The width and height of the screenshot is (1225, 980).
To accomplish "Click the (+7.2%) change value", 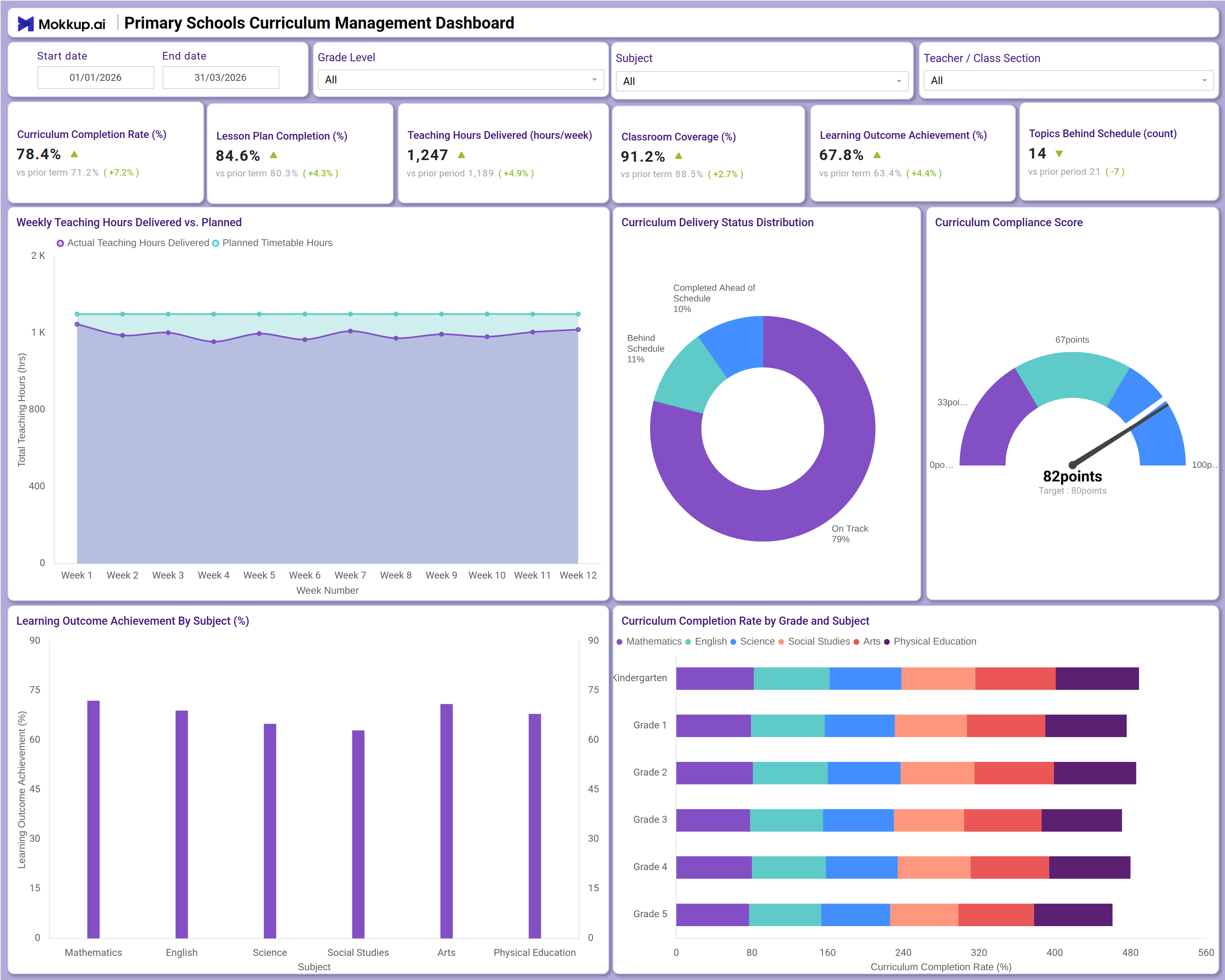I will coord(121,172).
